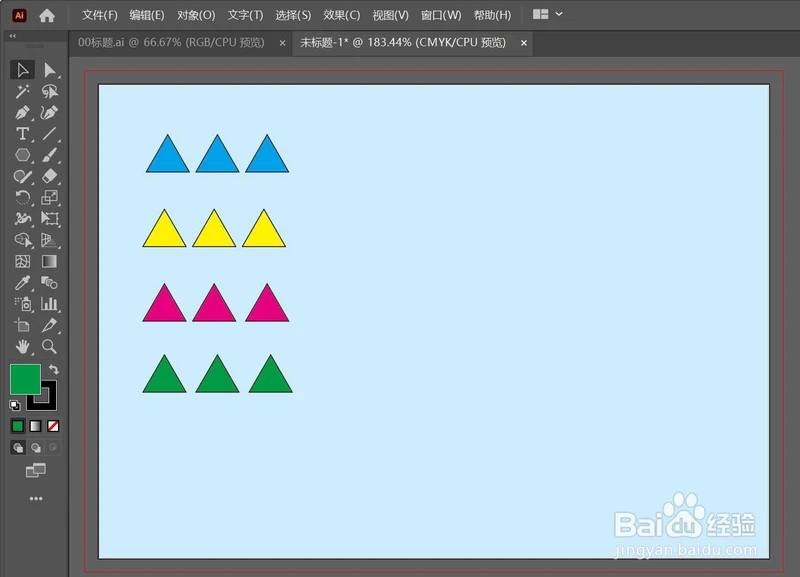The width and height of the screenshot is (800, 577).
Task: Select the Type tool
Action: (22, 134)
